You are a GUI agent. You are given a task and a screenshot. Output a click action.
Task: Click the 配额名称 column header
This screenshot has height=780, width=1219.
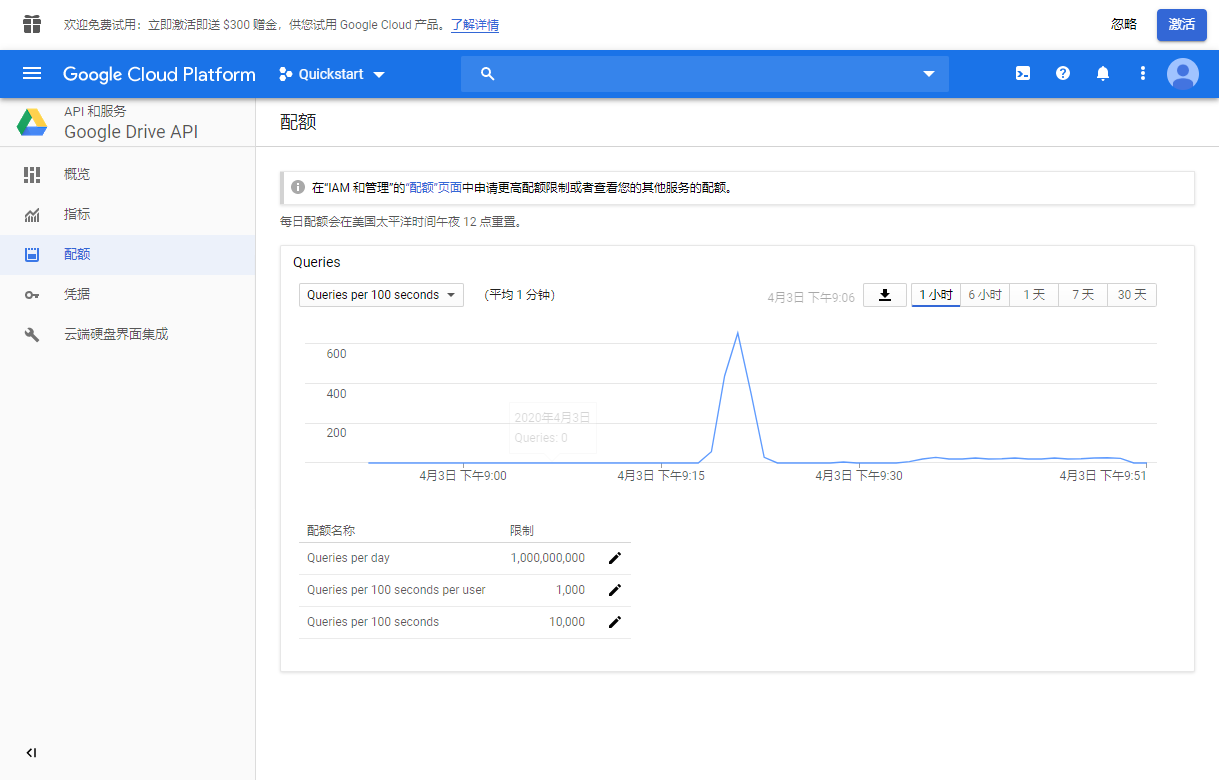coord(331,531)
